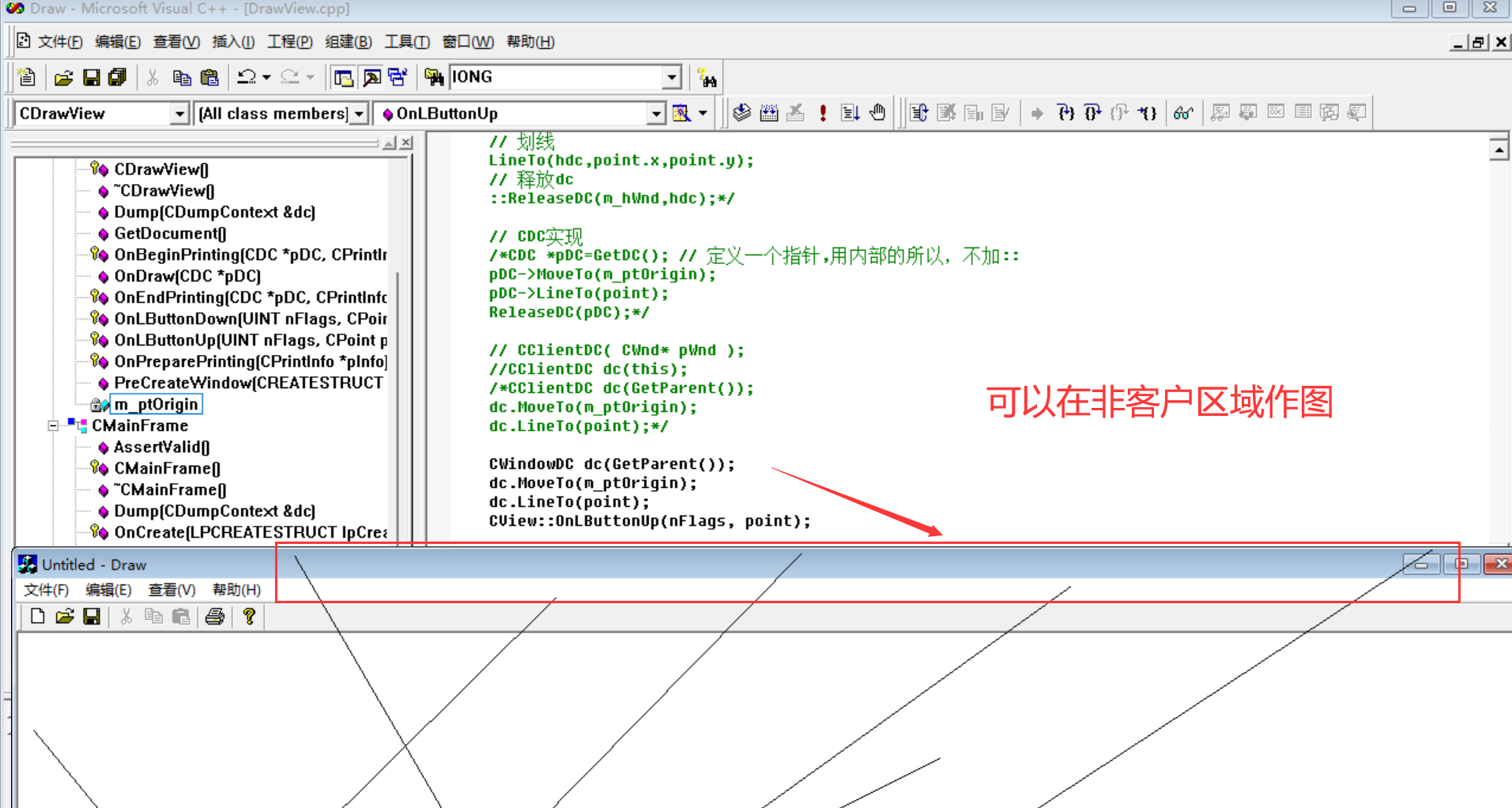Open the 工程(P) menu
1512x808 pixels.
290,42
